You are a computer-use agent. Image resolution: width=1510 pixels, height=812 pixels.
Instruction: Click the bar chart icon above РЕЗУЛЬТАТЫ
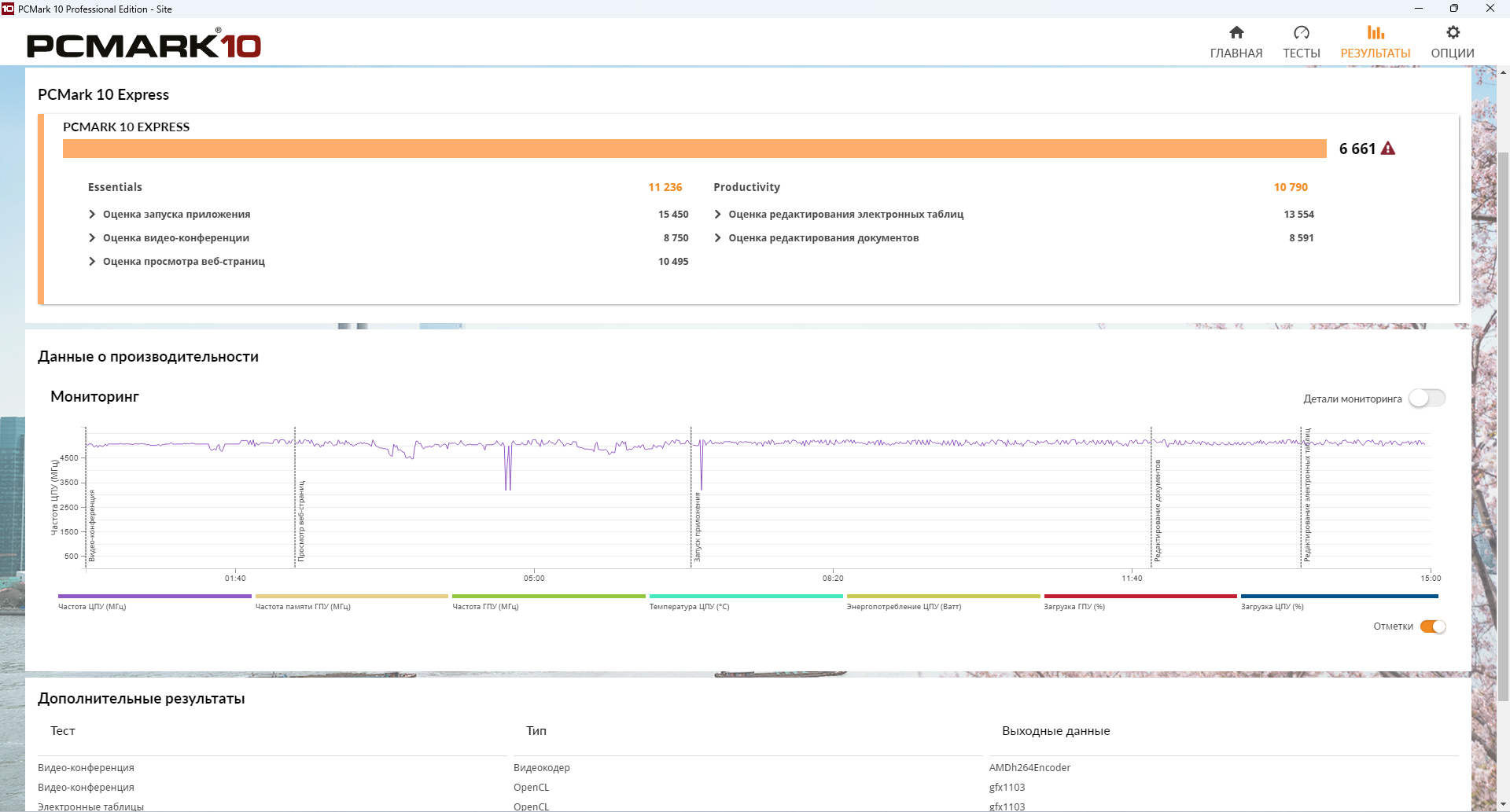click(x=1376, y=32)
